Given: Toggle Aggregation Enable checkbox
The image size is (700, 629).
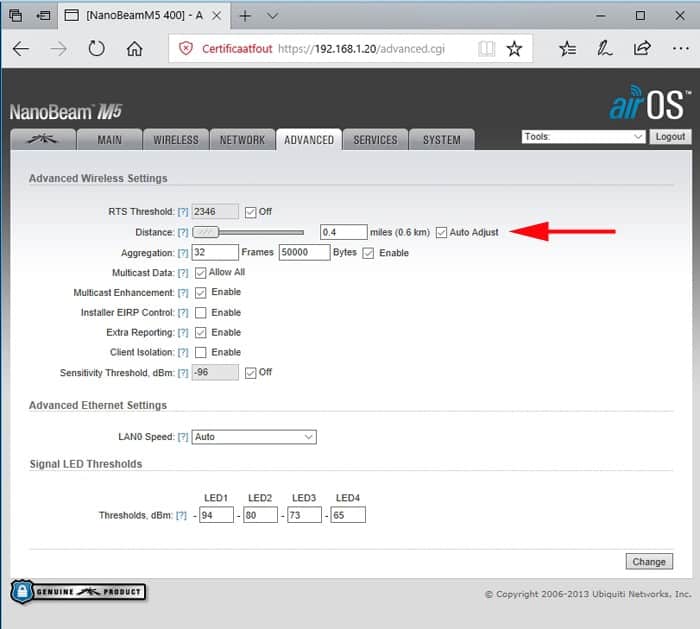Looking at the screenshot, I should click(368, 253).
